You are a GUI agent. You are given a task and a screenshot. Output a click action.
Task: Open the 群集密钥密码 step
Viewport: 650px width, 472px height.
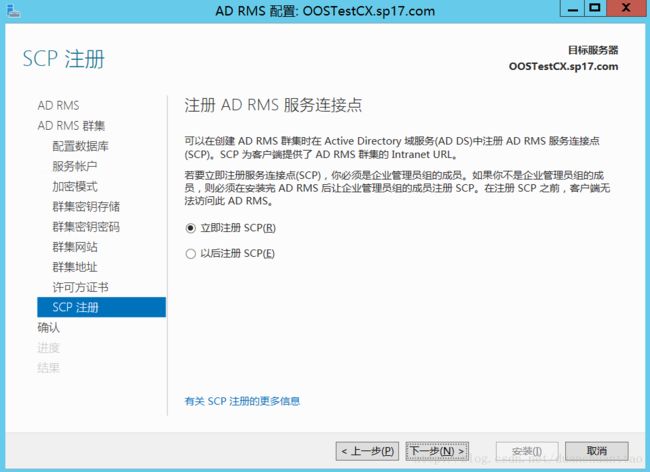coord(86,227)
